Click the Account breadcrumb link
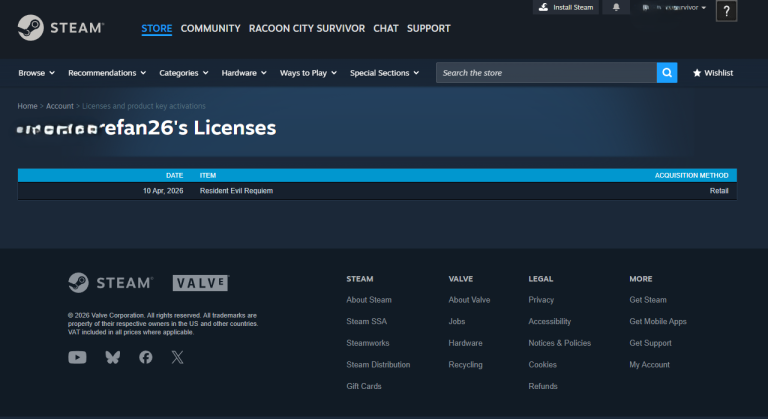 (x=59, y=105)
